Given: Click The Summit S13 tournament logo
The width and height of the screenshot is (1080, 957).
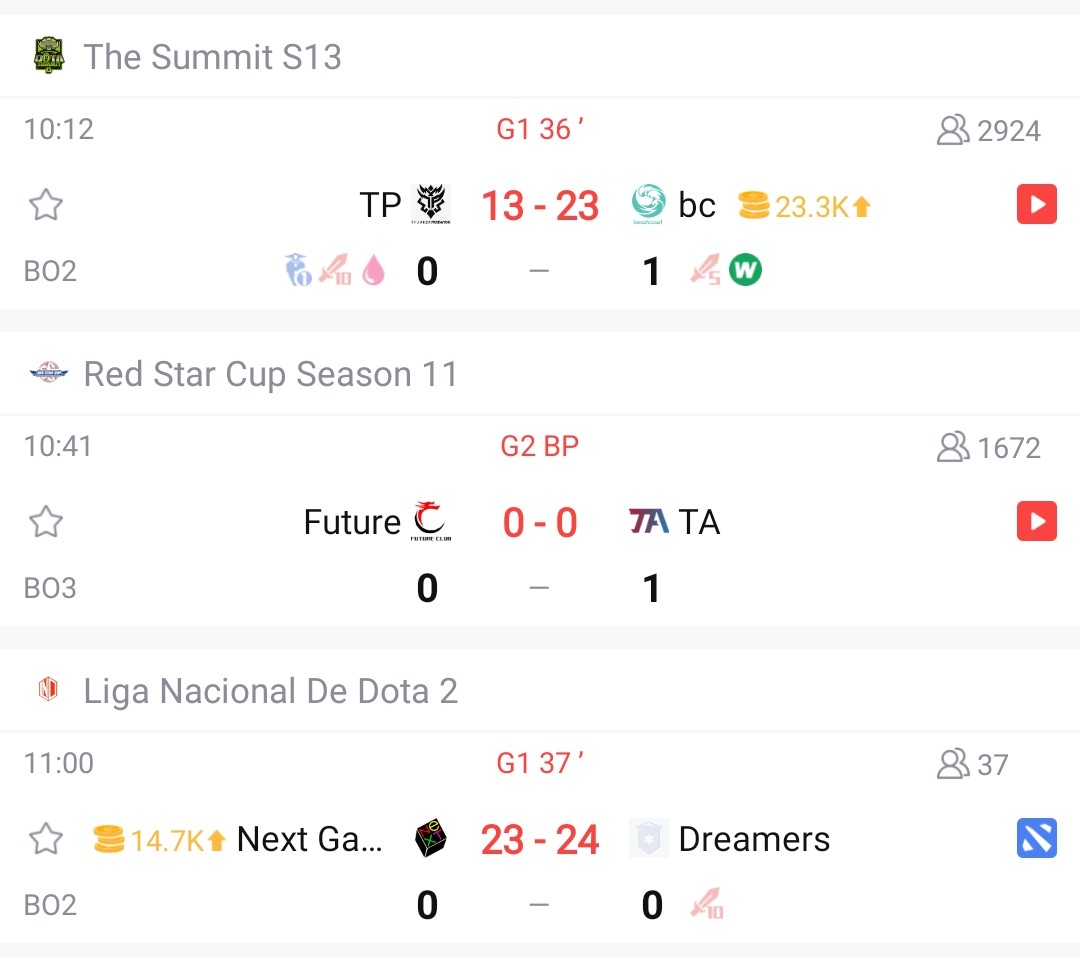Looking at the screenshot, I should (x=48, y=56).
